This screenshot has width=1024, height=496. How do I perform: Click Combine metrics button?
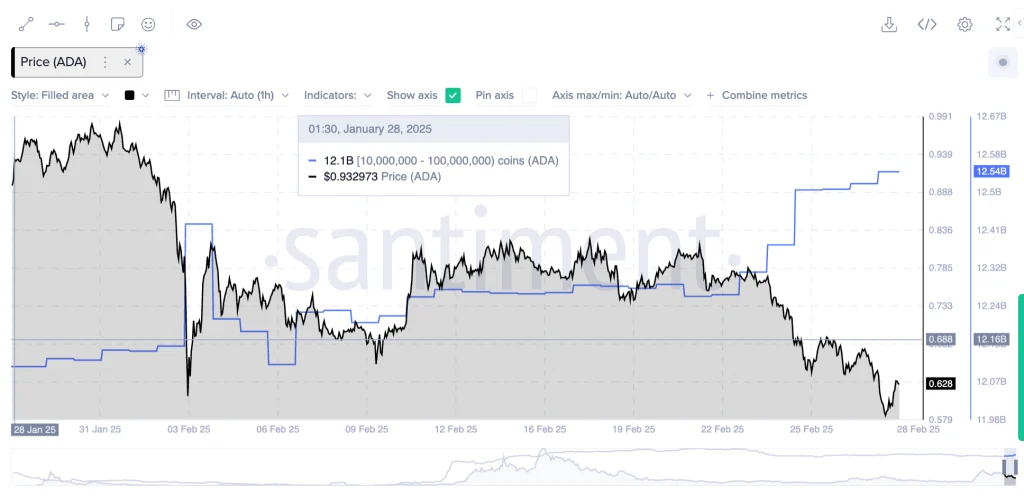tap(757, 95)
